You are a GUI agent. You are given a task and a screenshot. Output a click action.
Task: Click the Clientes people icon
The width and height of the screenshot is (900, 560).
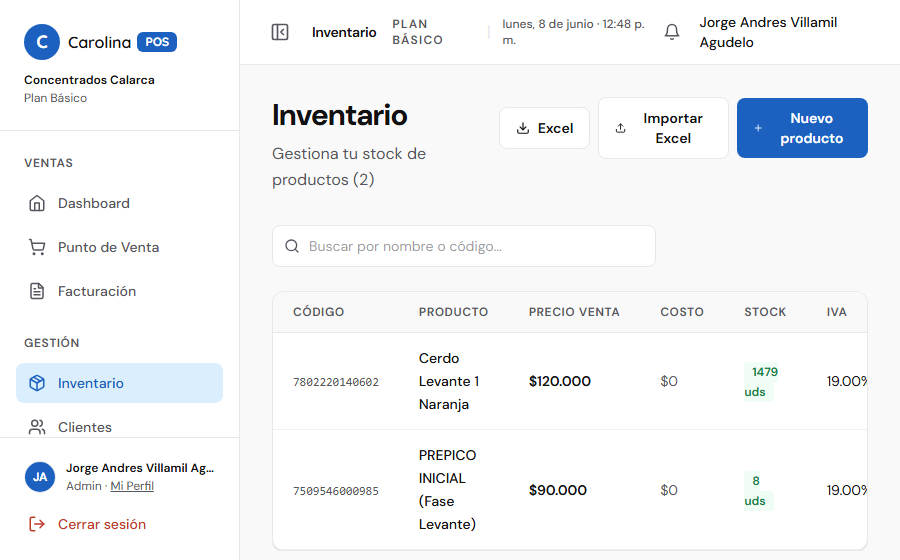(x=37, y=427)
